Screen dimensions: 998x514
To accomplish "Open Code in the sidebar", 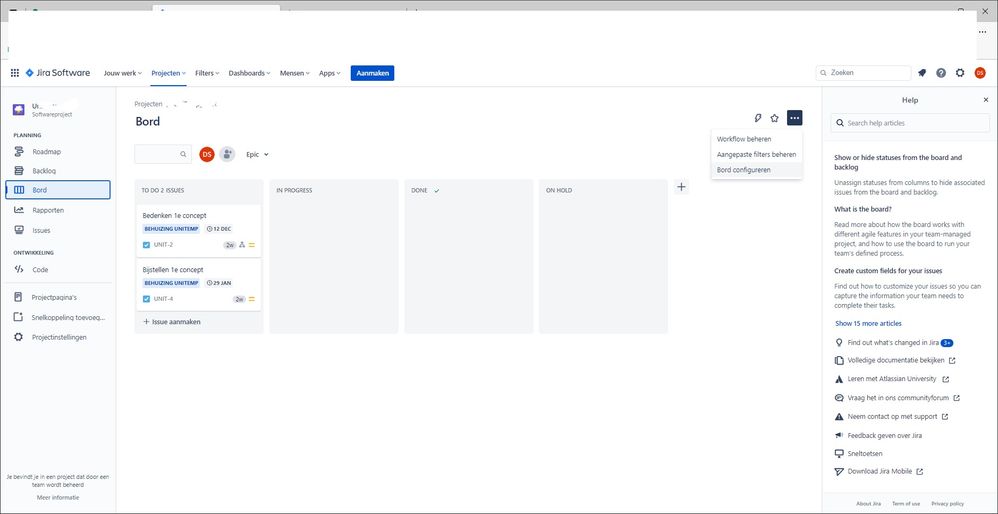I will click(58, 270).
